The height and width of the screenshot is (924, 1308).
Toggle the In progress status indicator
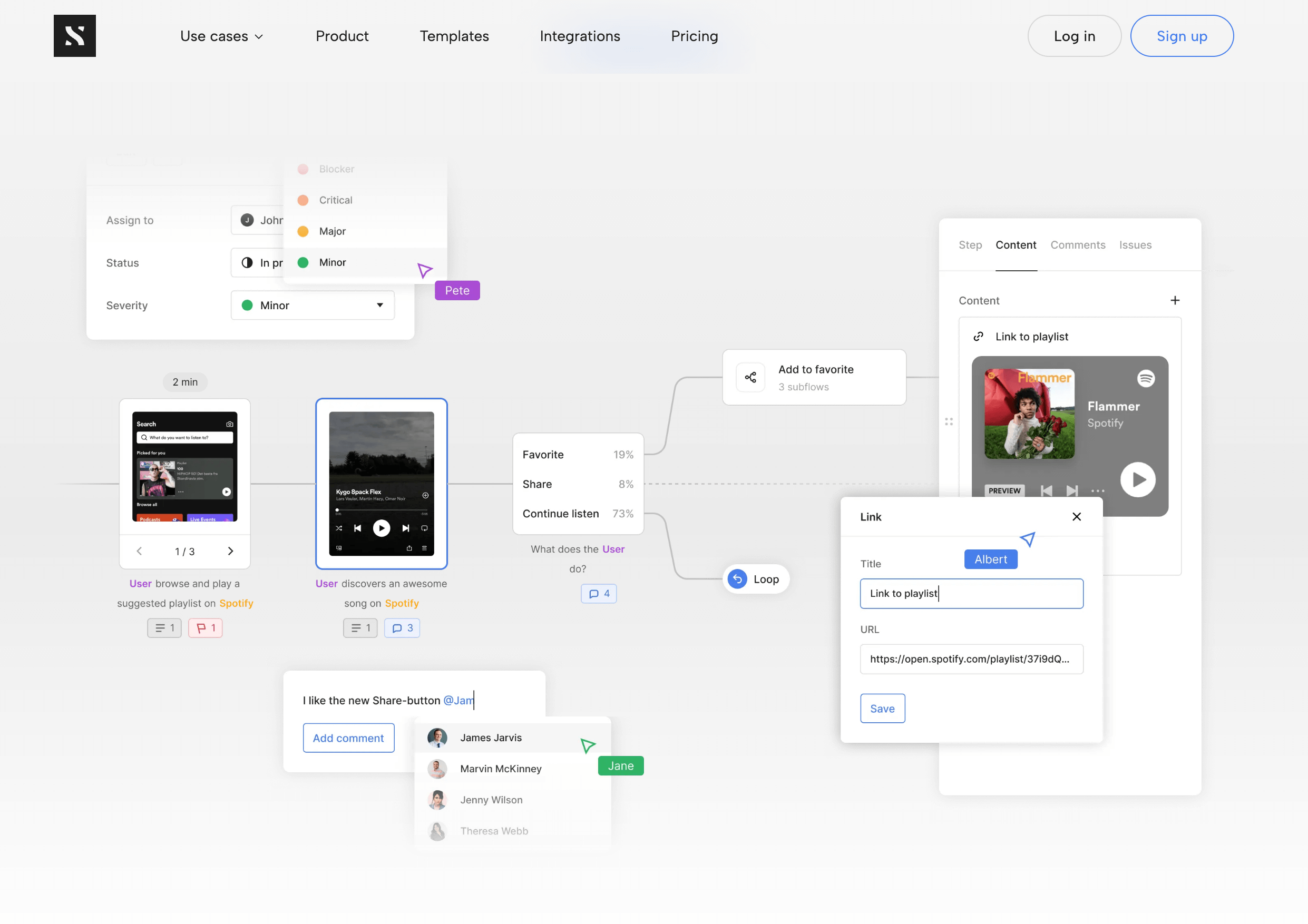tap(247, 262)
